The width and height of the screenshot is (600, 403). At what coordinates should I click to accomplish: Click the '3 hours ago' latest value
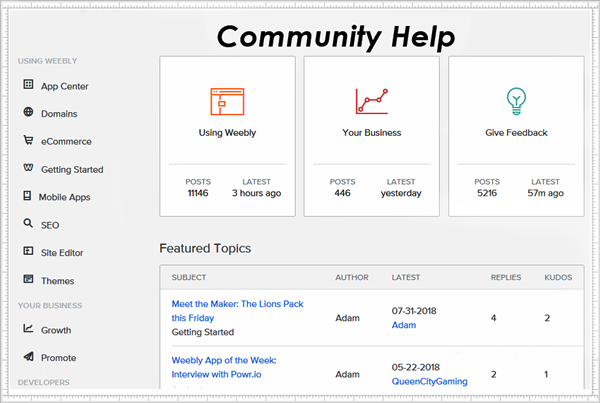(x=256, y=193)
